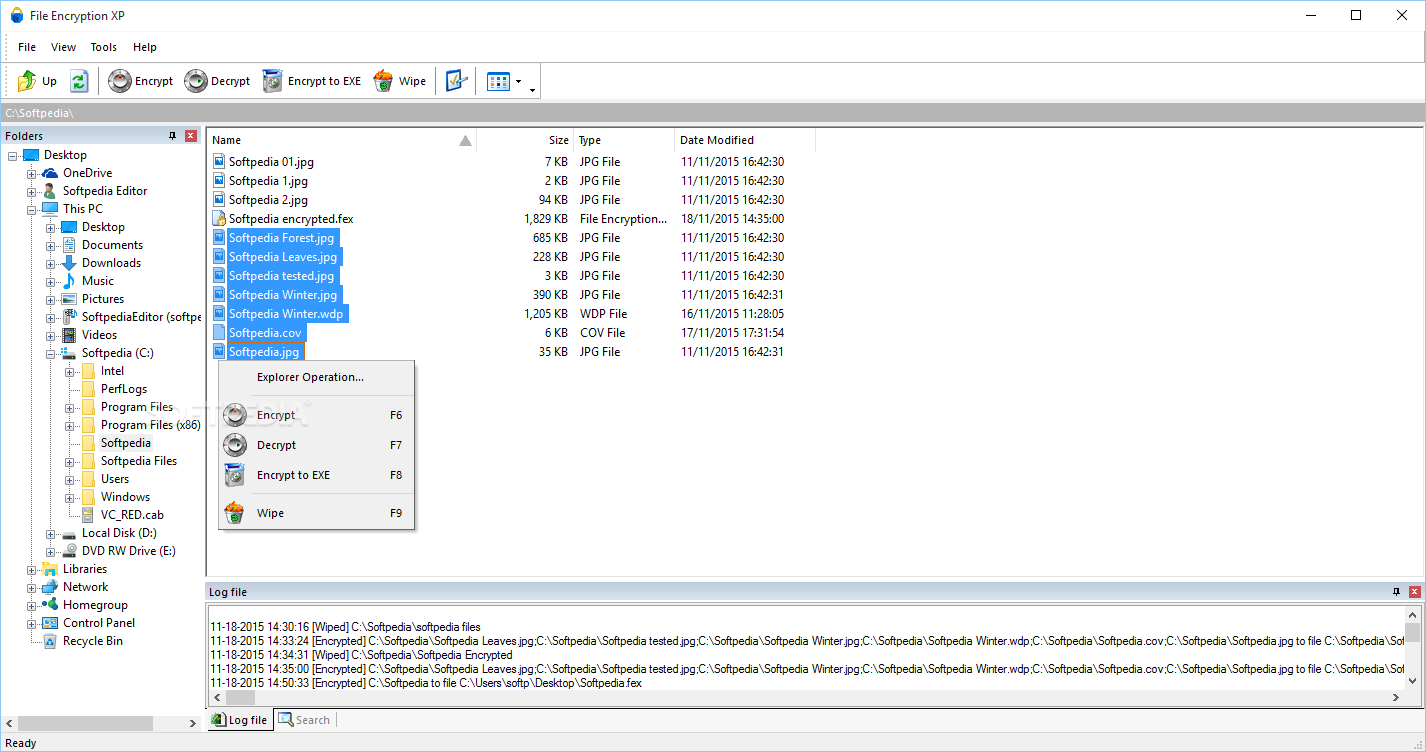The height and width of the screenshot is (752, 1426).
Task: Select file Softpedia 01.jpg
Action: 271,162
